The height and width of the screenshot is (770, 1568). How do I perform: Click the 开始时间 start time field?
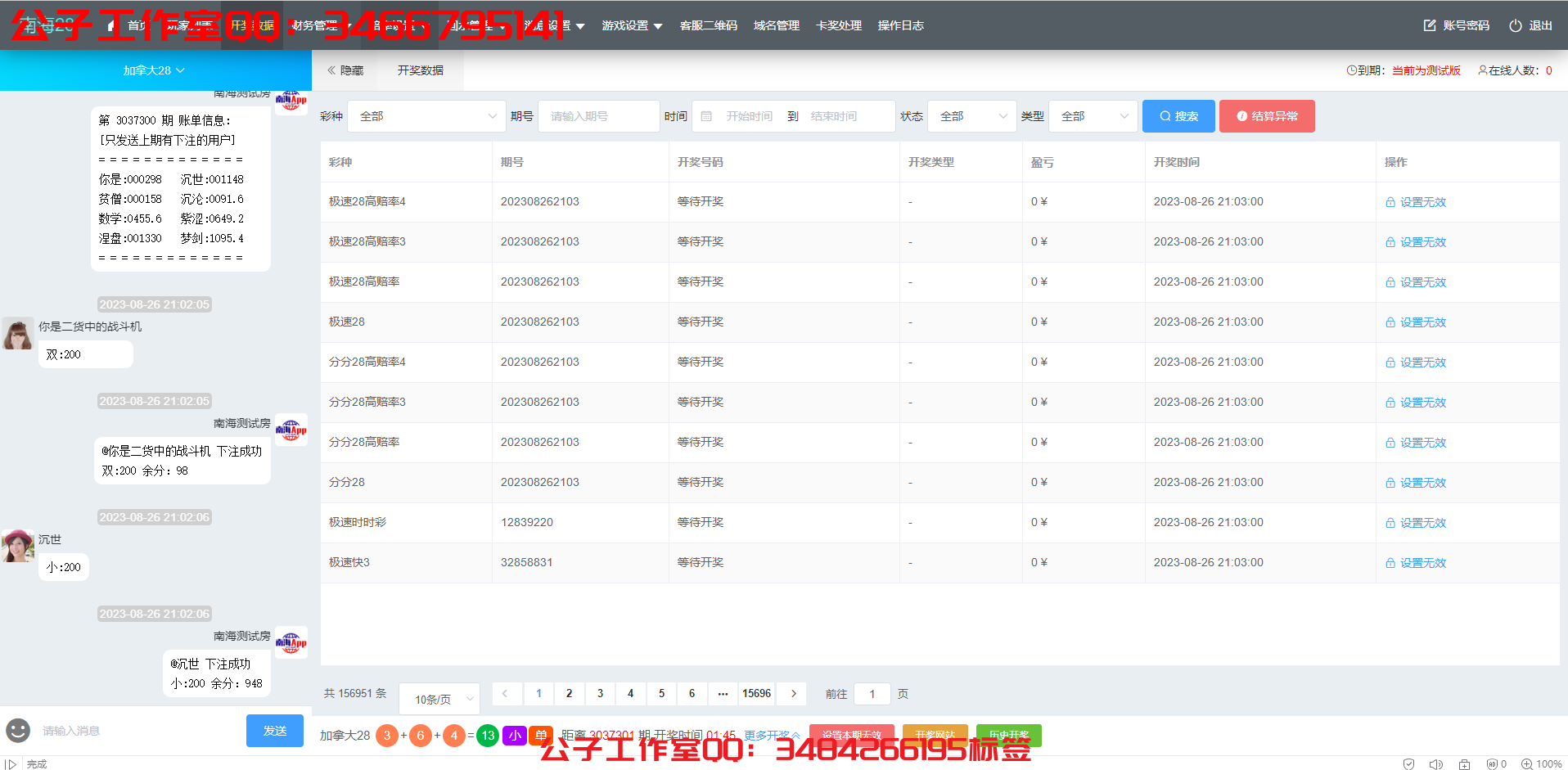(749, 116)
